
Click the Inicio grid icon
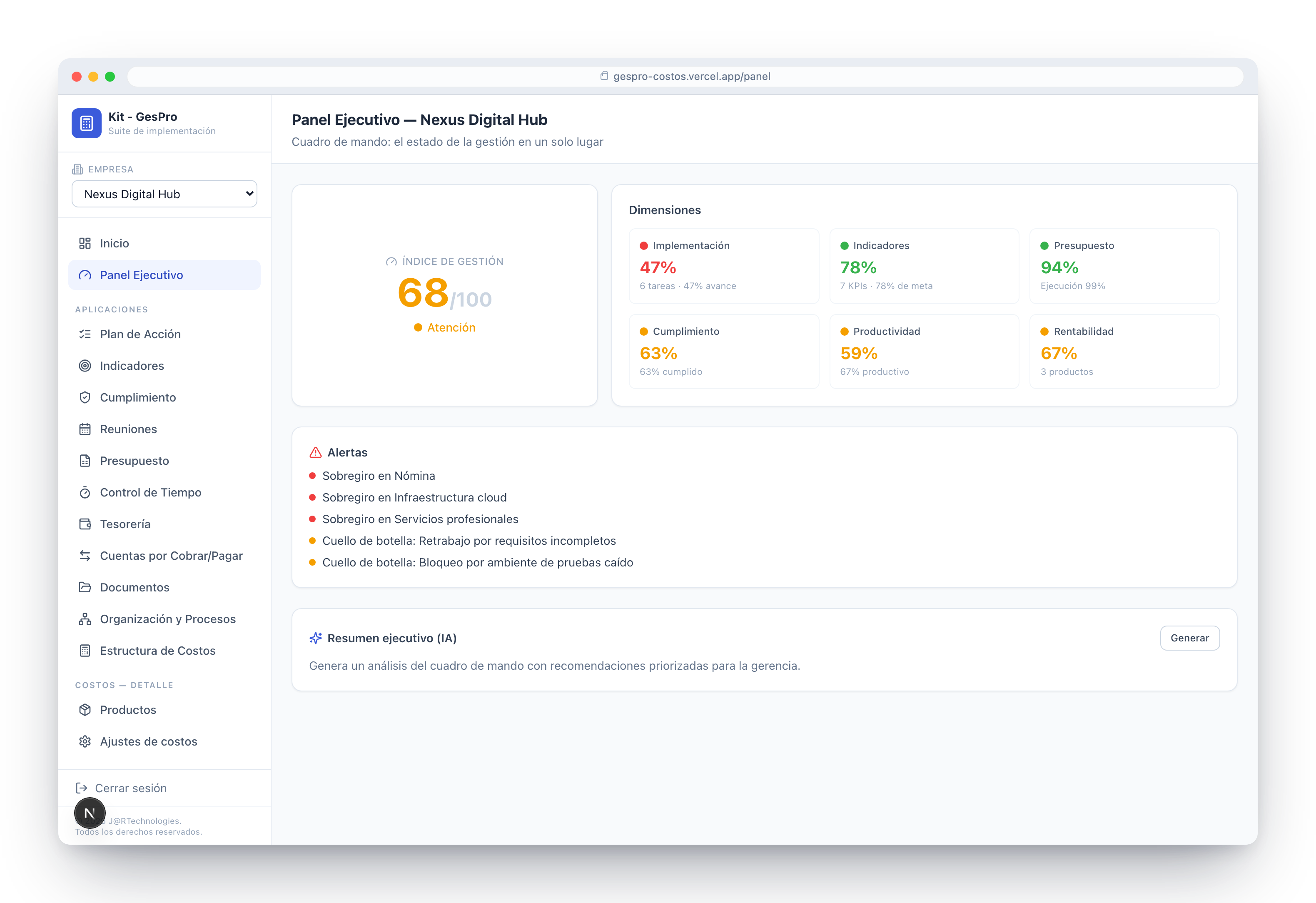(85, 244)
